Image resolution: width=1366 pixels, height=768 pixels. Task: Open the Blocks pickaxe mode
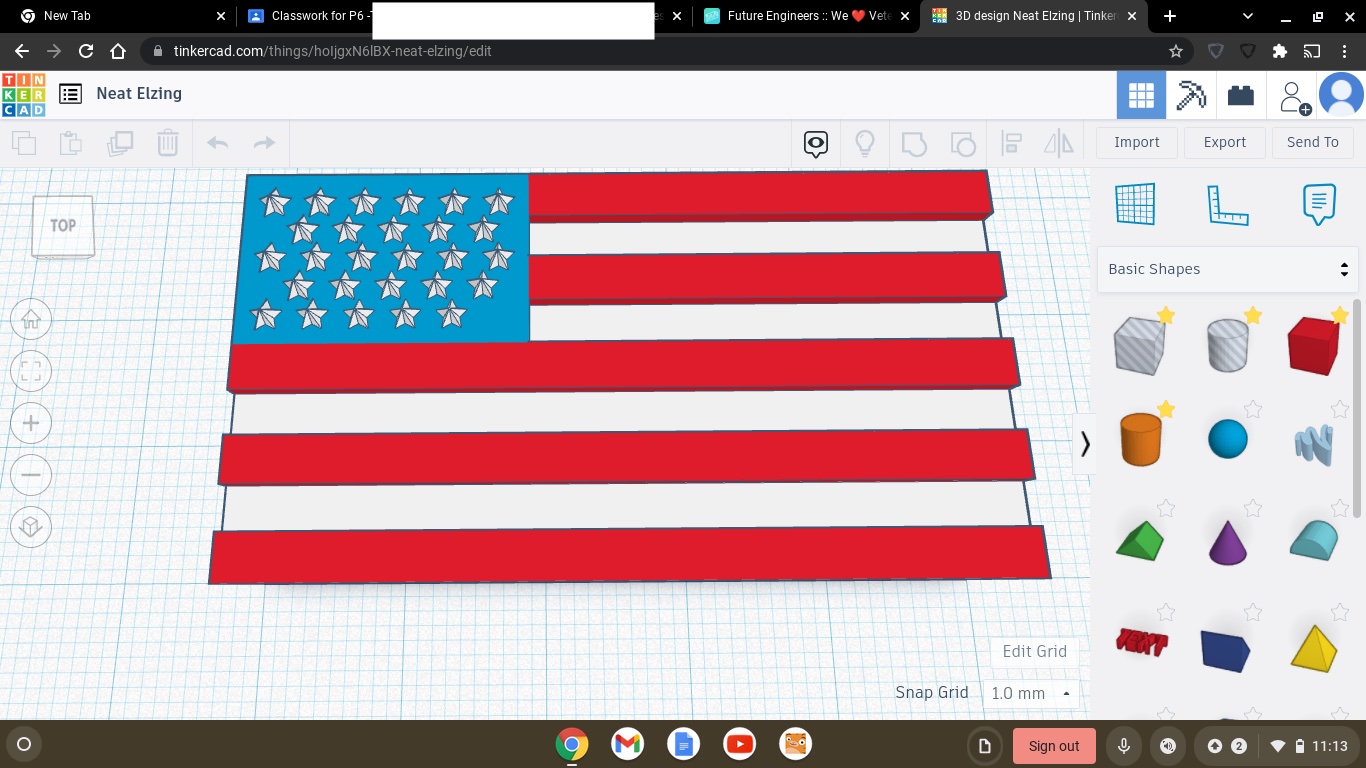pyautogui.click(x=1191, y=96)
